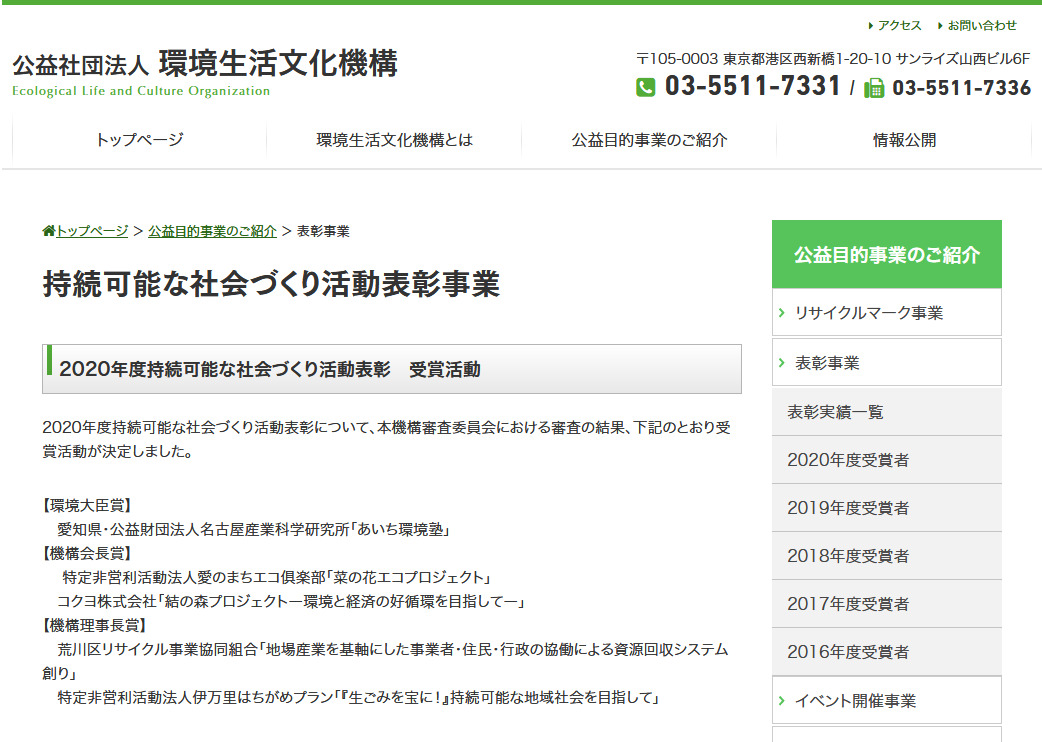The width and height of the screenshot is (1042, 742).
Task: Click the green 公益目的事業のご紹介 sidebar header
Action: 886,255
